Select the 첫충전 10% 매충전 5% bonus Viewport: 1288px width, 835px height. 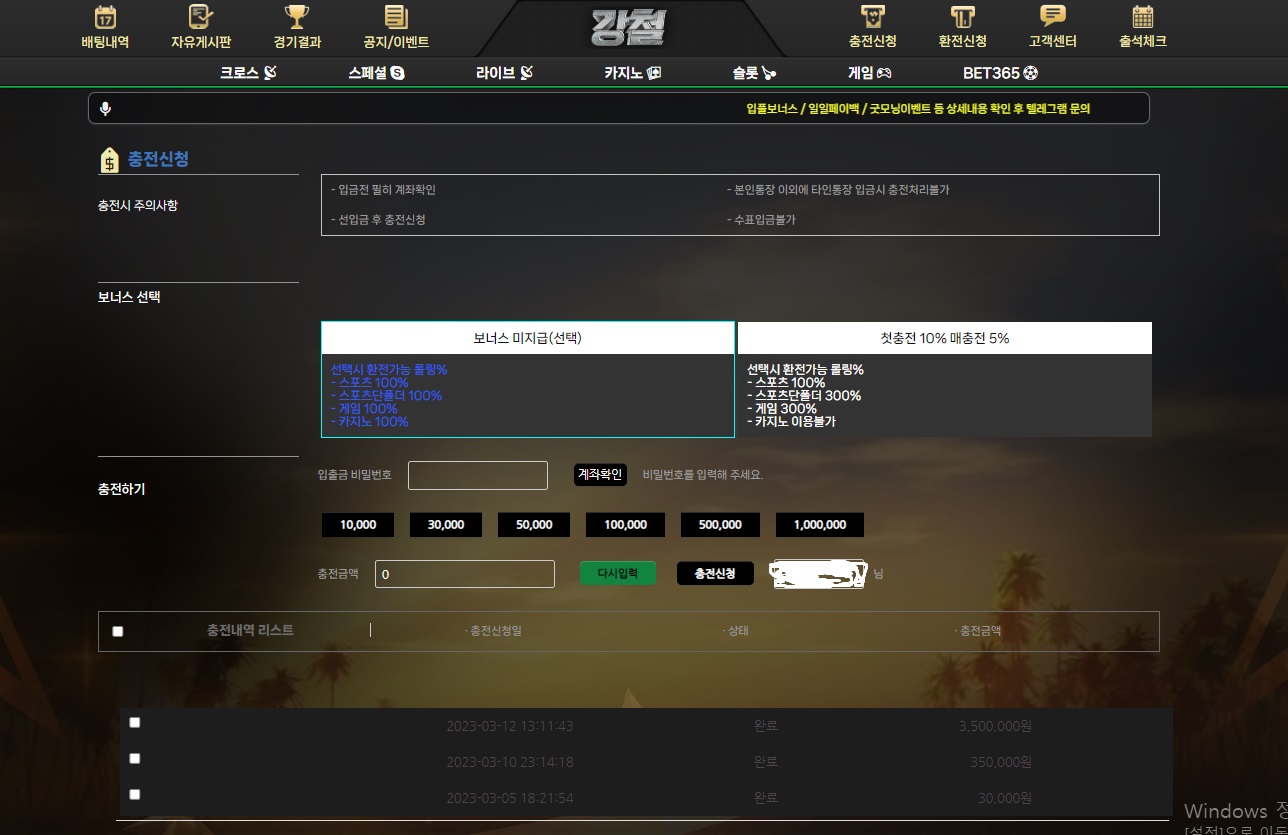pos(944,338)
